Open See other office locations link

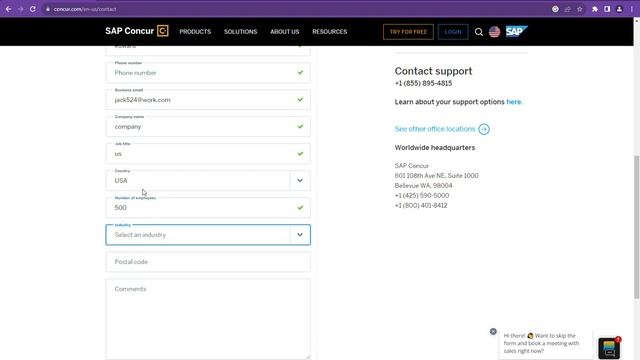pyautogui.click(x=435, y=129)
